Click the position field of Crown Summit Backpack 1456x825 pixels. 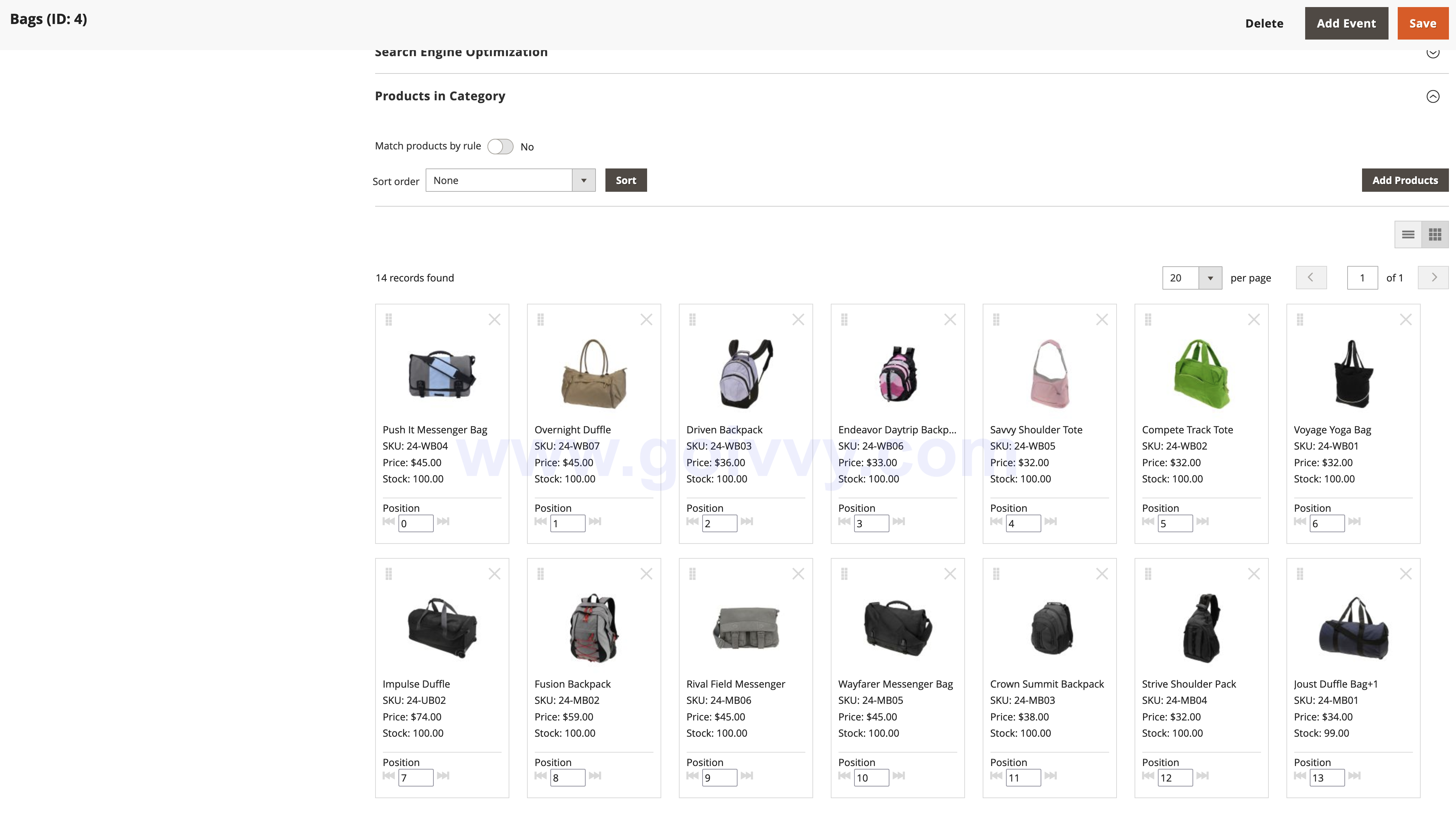click(x=1023, y=777)
